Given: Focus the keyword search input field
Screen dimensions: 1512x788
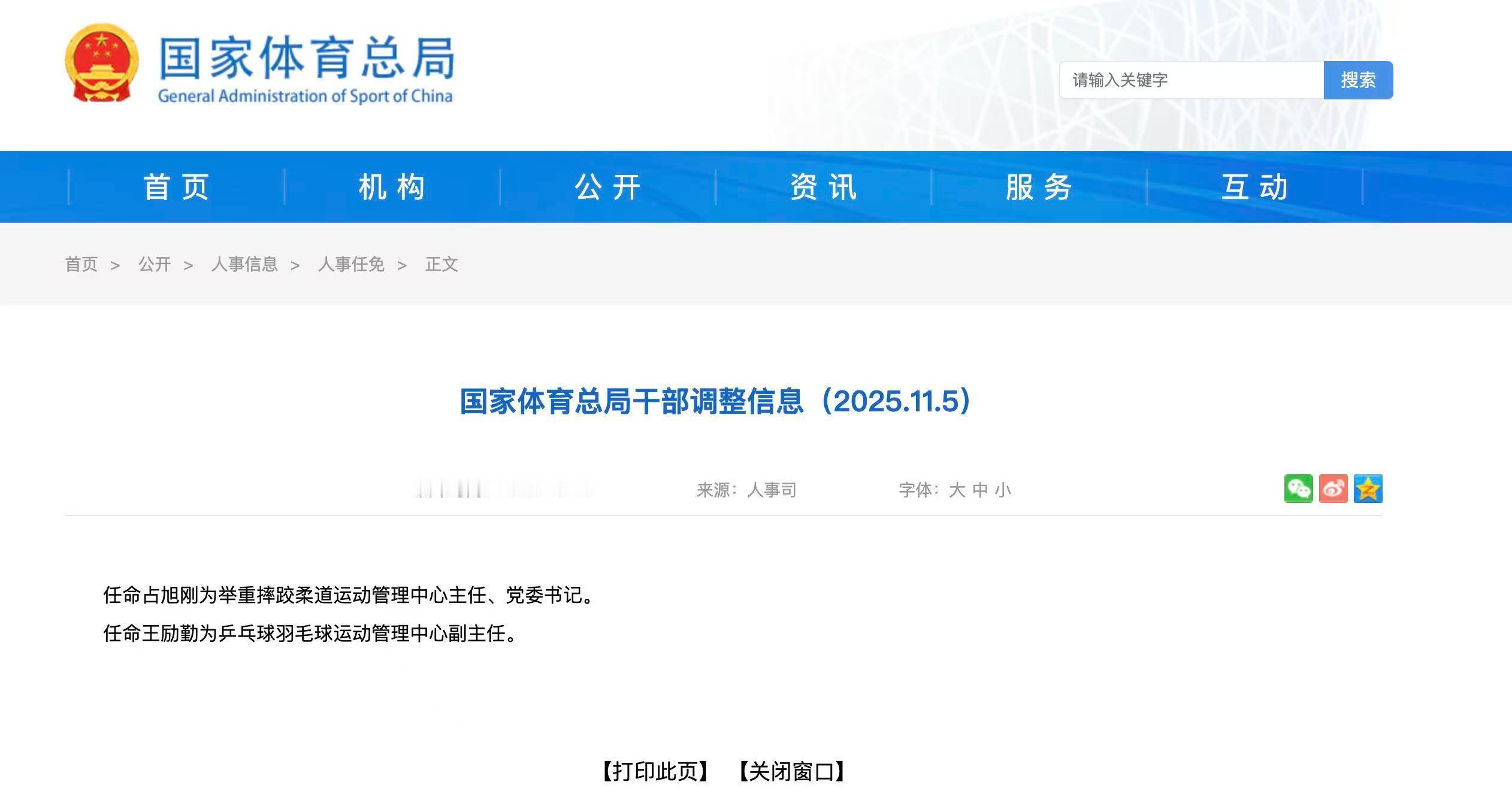Looking at the screenshot, I should coord(1191,80).
